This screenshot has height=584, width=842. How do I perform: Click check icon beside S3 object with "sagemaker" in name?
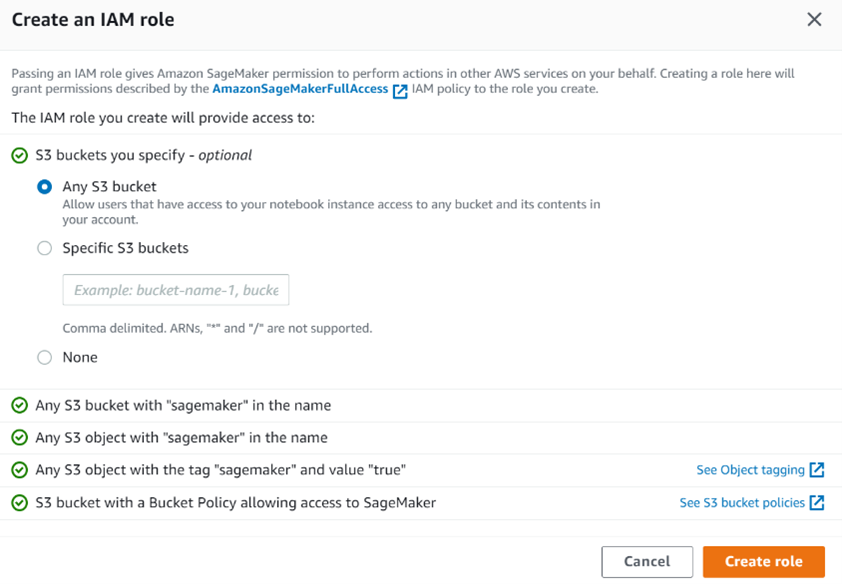click(20, 437)
